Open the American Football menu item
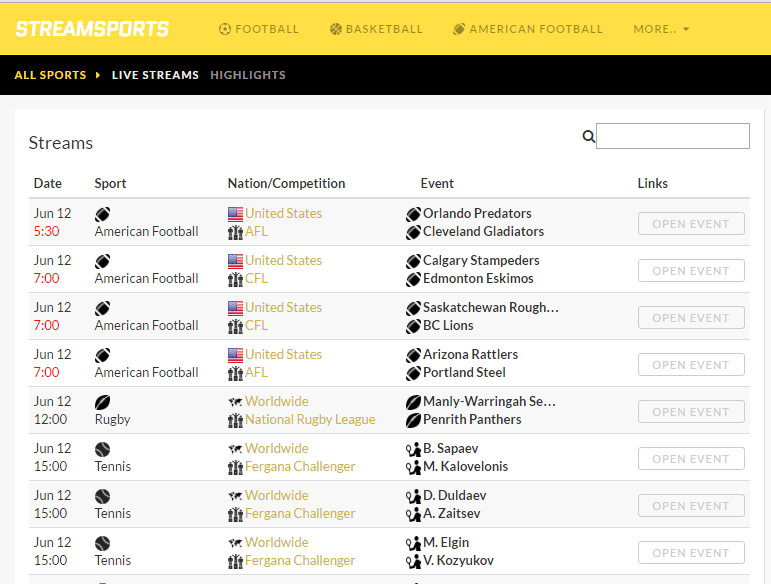Viewport: 771px width, 584px height. [x=528, y=29]
